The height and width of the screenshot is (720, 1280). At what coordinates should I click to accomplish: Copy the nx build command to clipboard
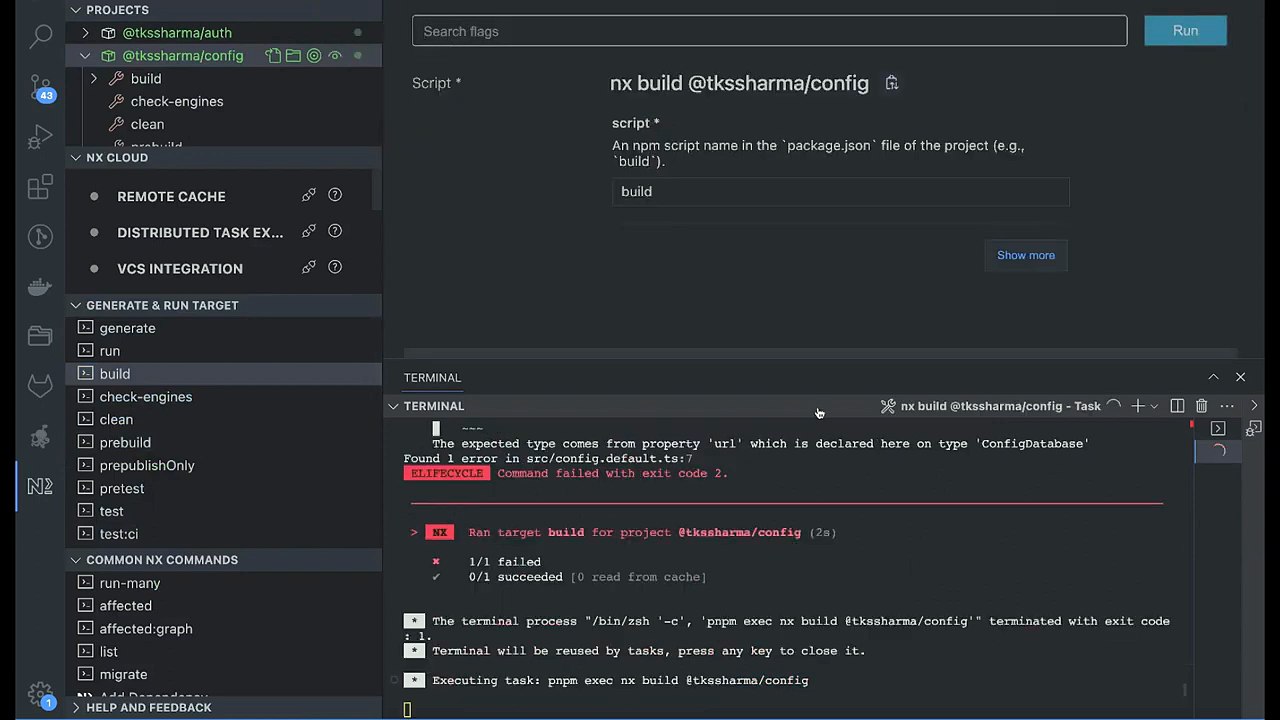click(892, 83)
